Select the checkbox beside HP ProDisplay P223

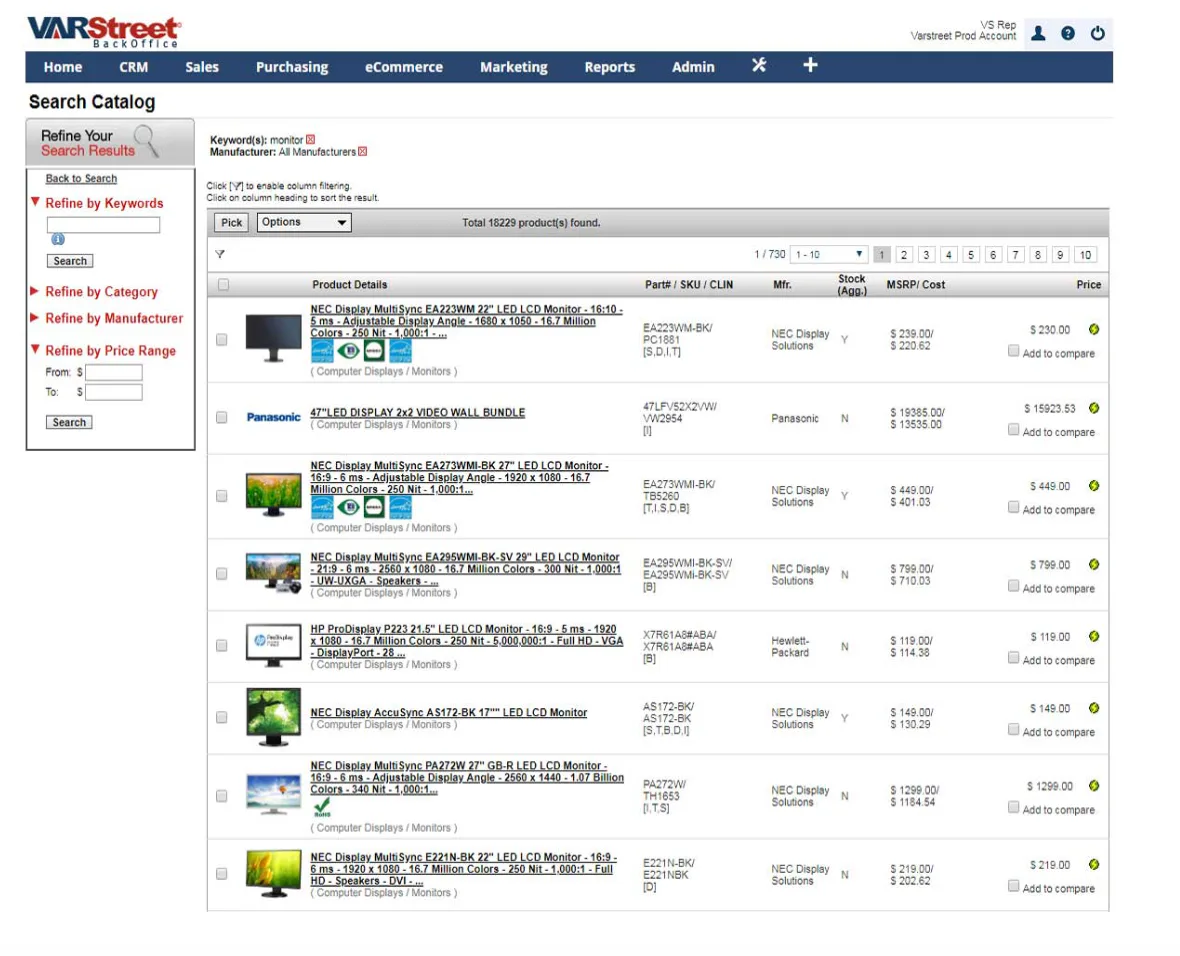(x=221, y=645)
